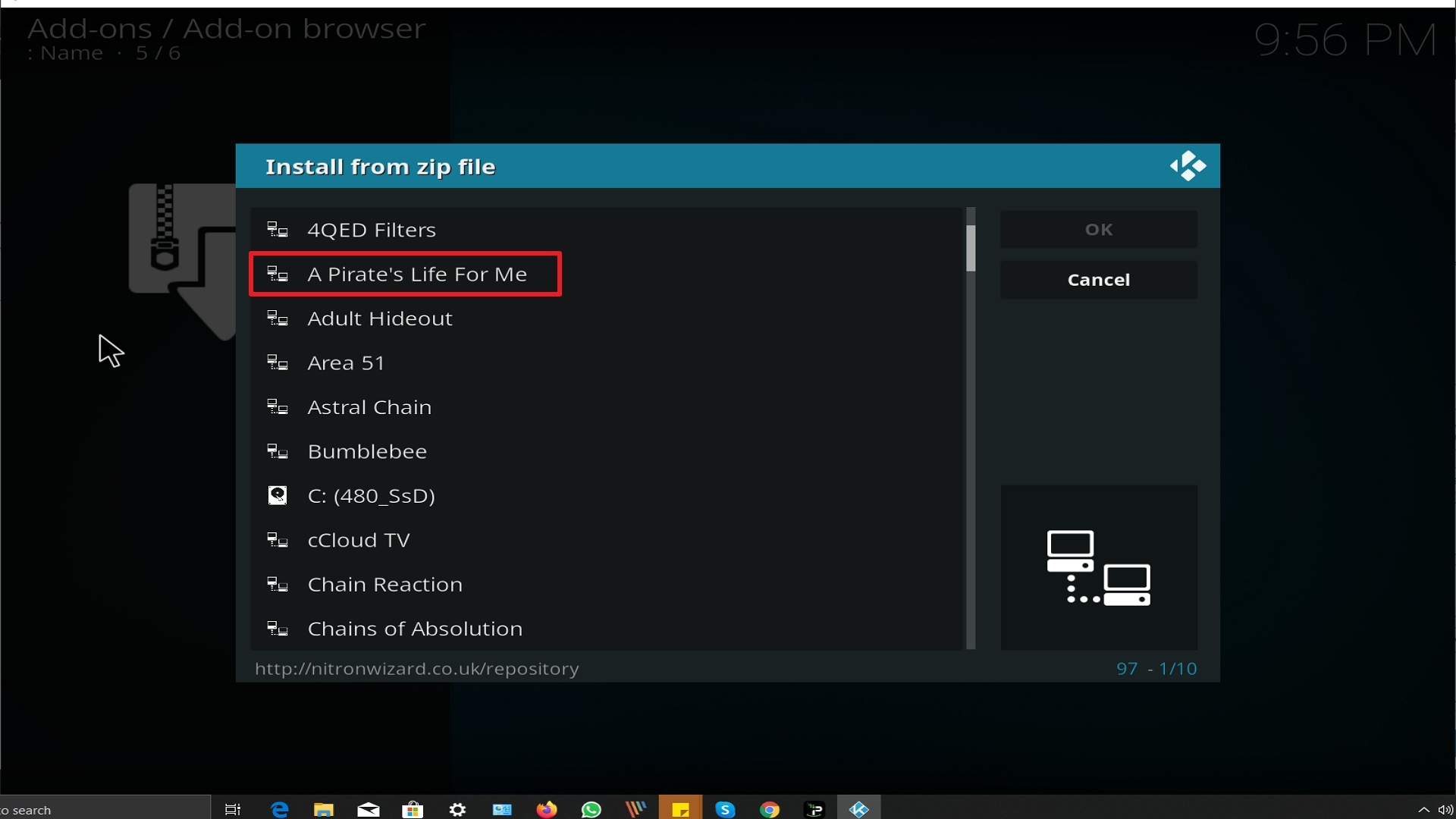Show hidden system tray icons

[1423, 810]
